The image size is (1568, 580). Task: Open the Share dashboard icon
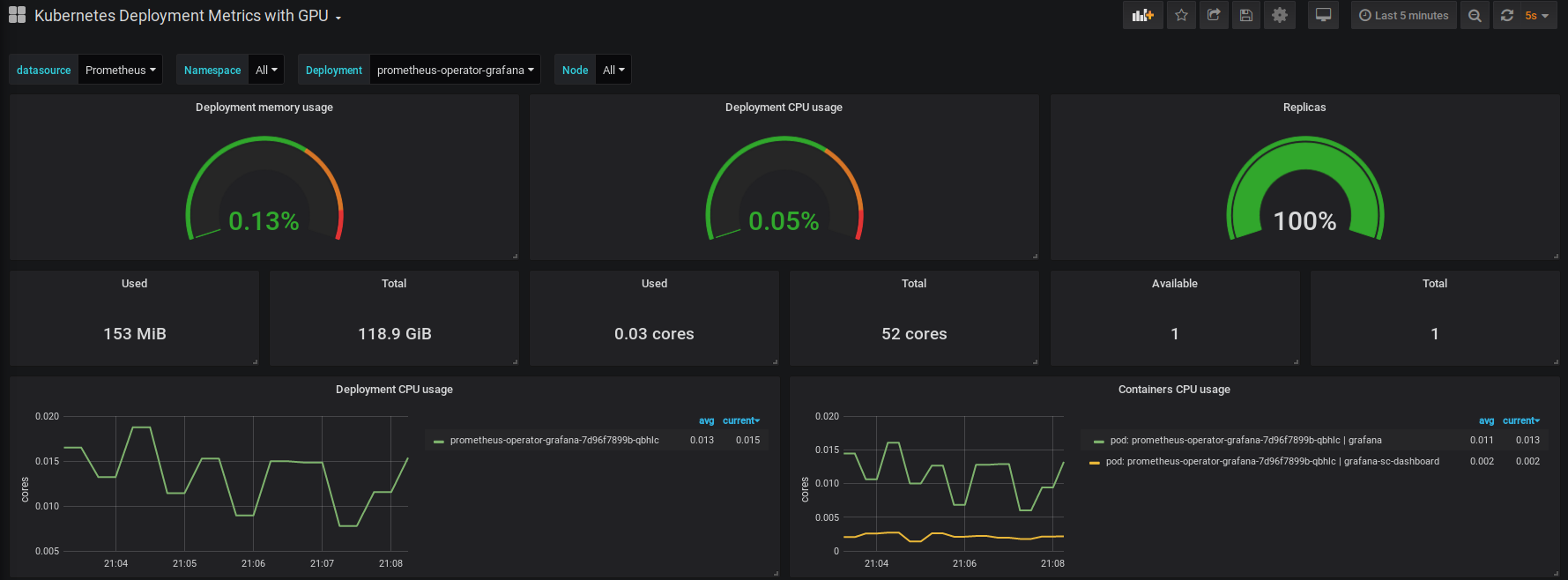pos(1214,15)
